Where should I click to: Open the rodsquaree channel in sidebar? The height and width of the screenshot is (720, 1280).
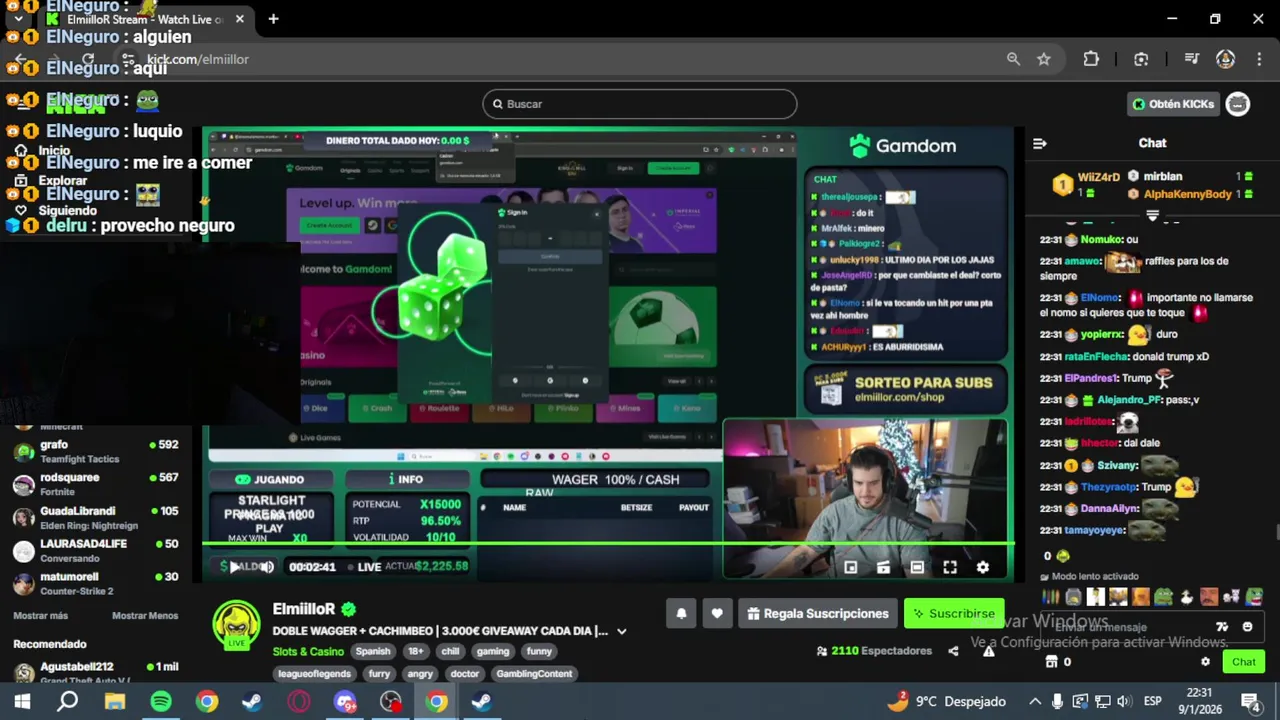click(95, 484)
